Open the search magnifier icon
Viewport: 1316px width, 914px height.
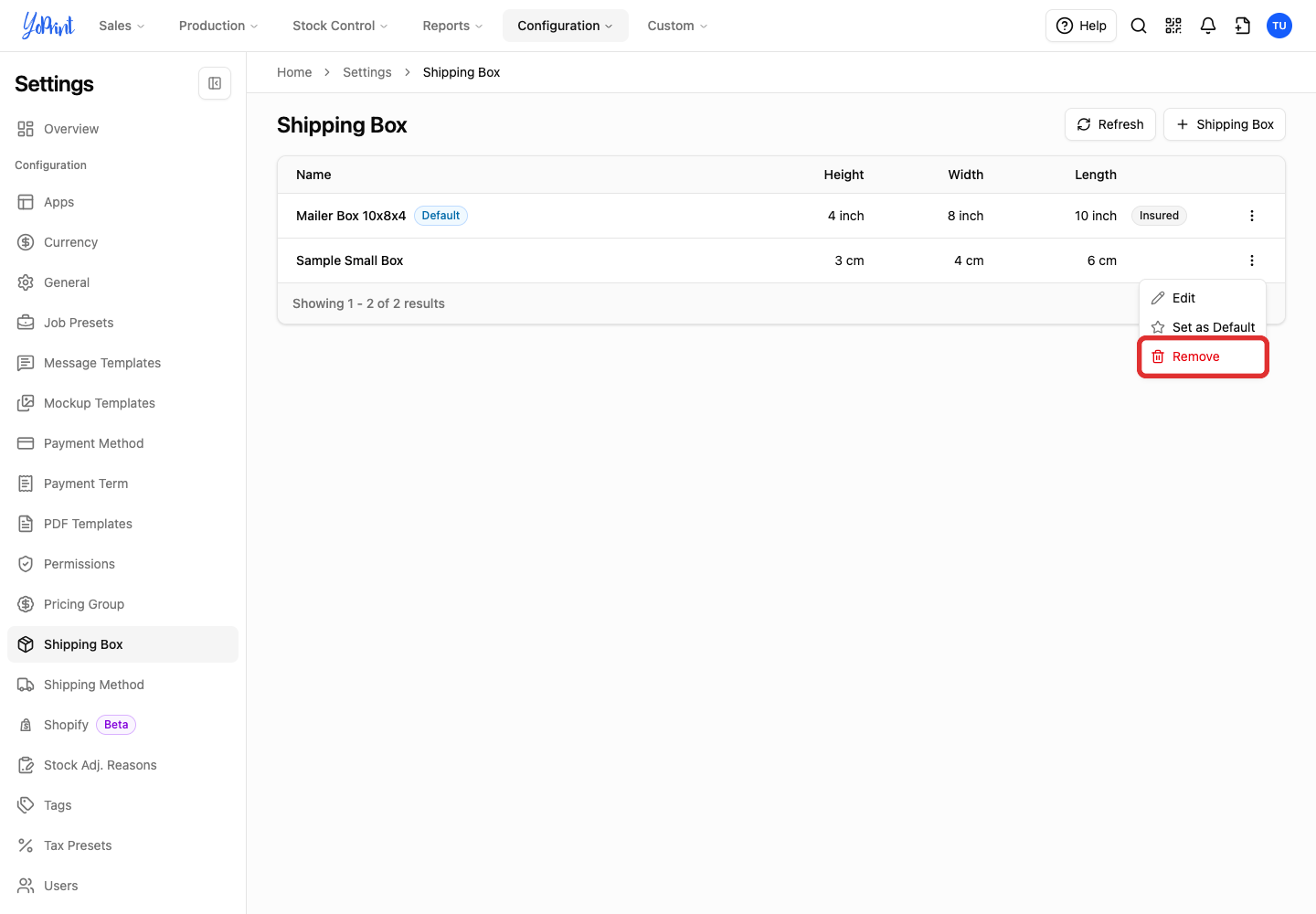[1139, 26]
